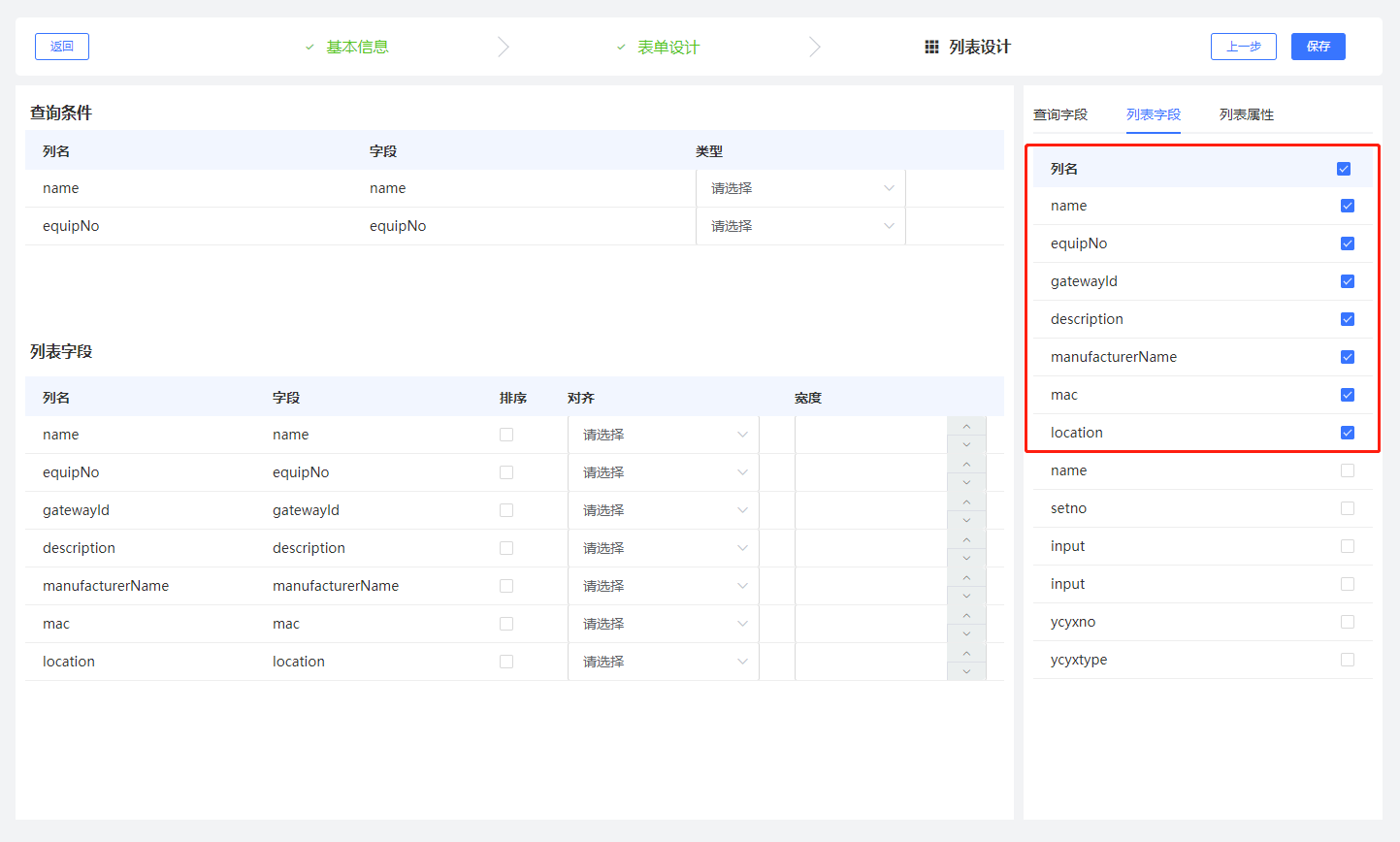Image resolution: width=1400 pixels, height=842 pixels.
Task: Enable sorting for manufacturerName row
Action: pyautogui.click(x=506, y=586)
